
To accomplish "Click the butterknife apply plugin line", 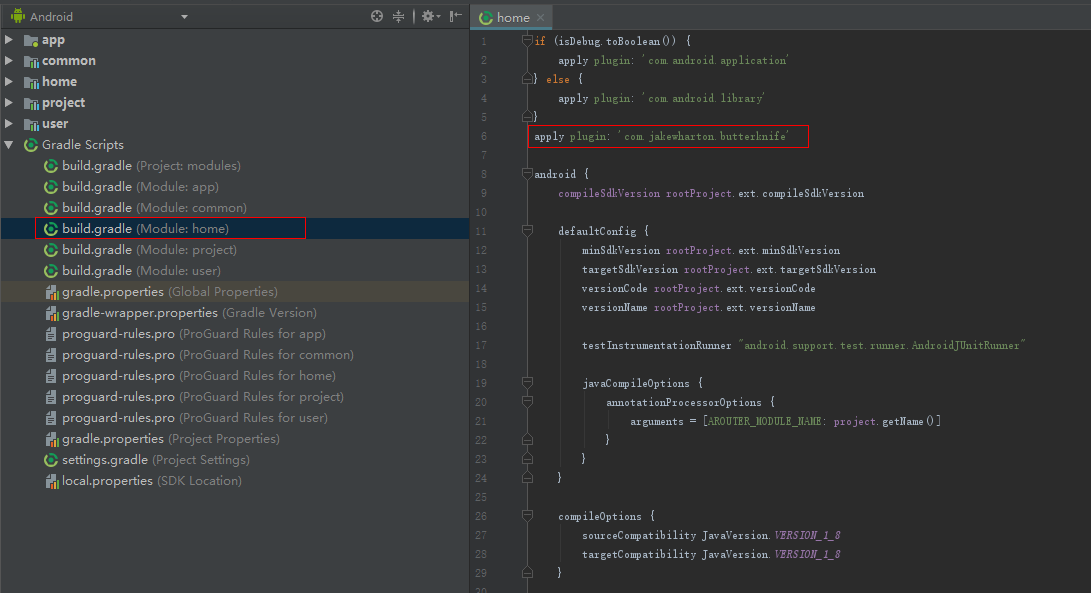I will tap(662, 136).
